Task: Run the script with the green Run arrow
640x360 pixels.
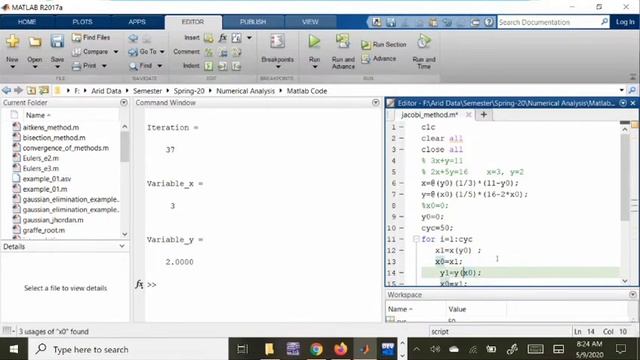Action: (x=314, y=41)
